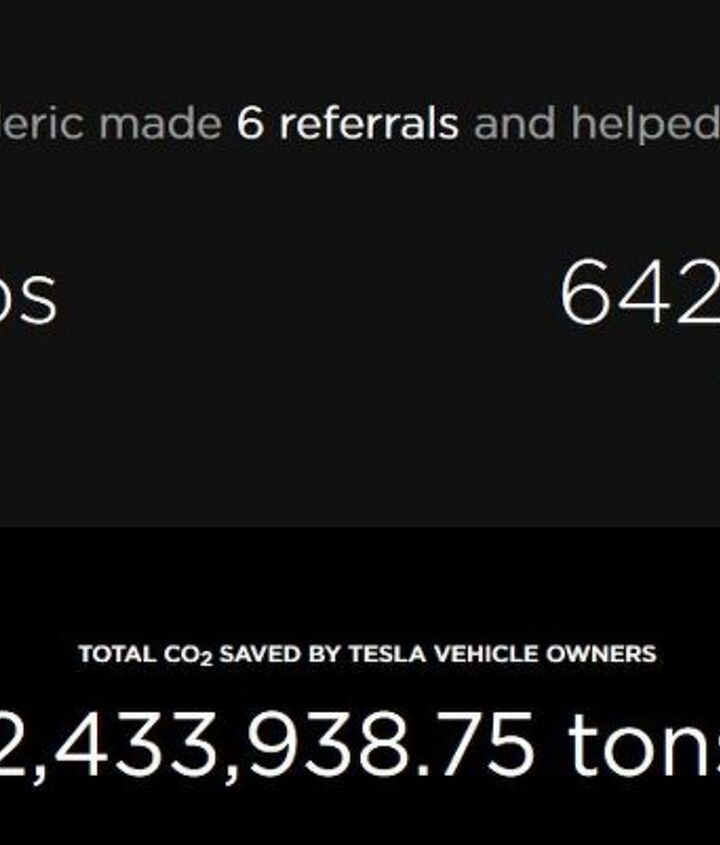Click the word "referrals"

[x=368, y=125]
